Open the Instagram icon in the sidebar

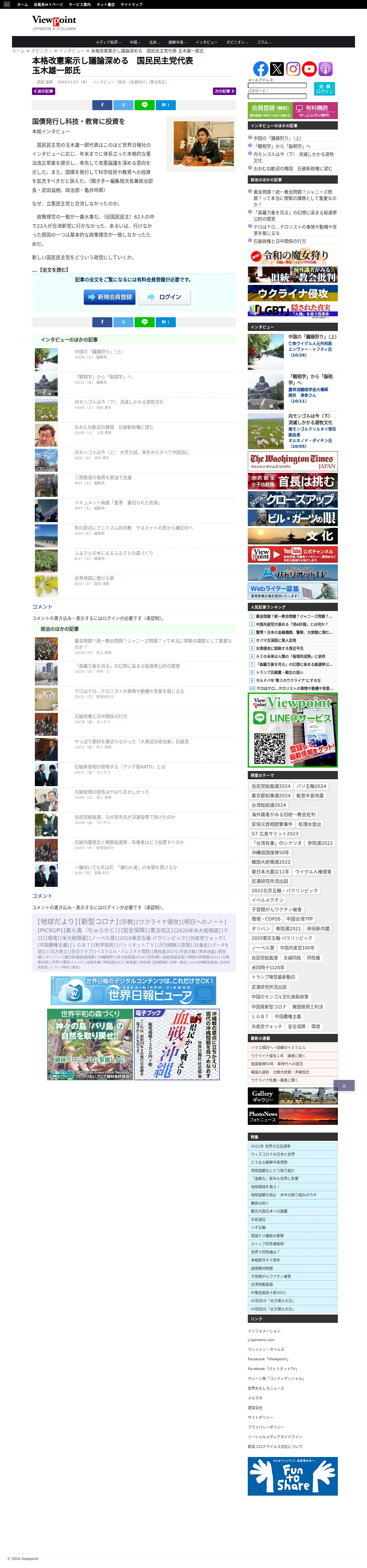[293, 69]
